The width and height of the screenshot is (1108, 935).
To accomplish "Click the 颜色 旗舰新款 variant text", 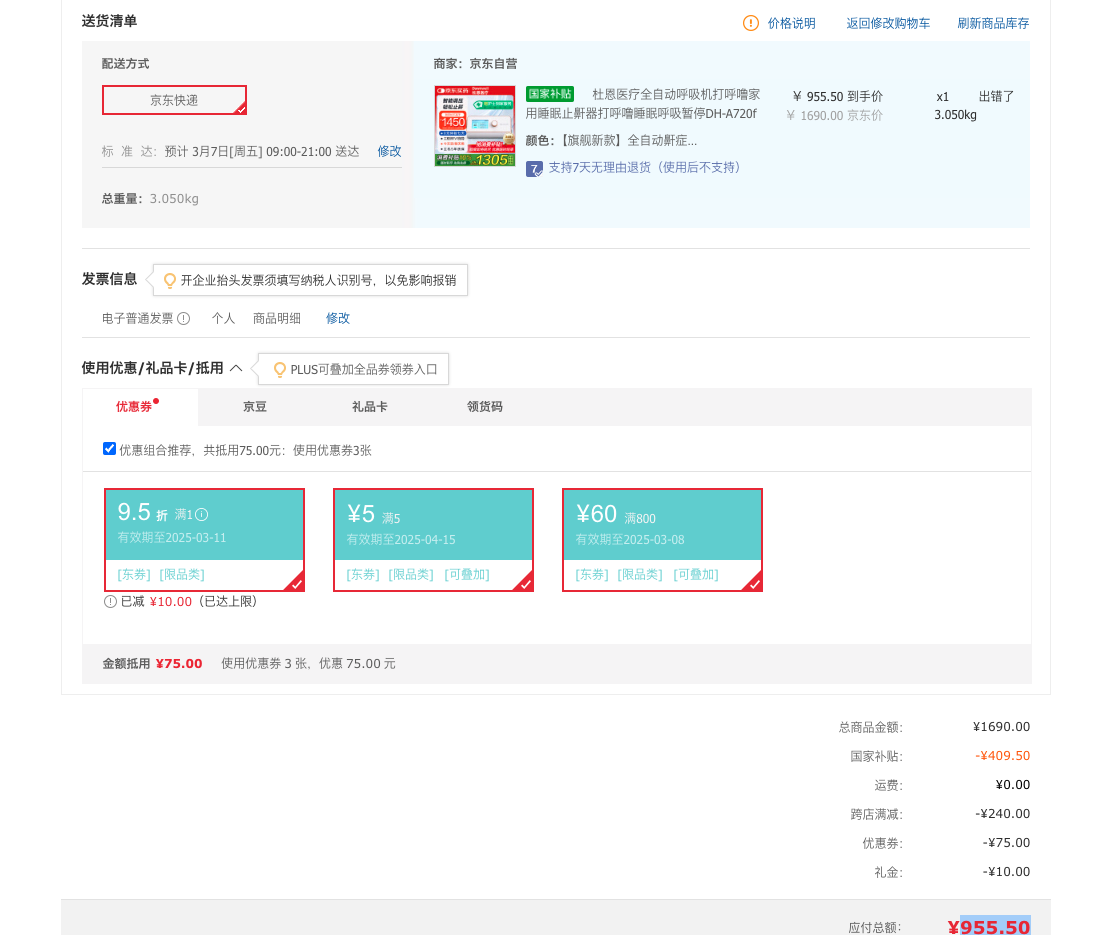I will tap(611, 141).
